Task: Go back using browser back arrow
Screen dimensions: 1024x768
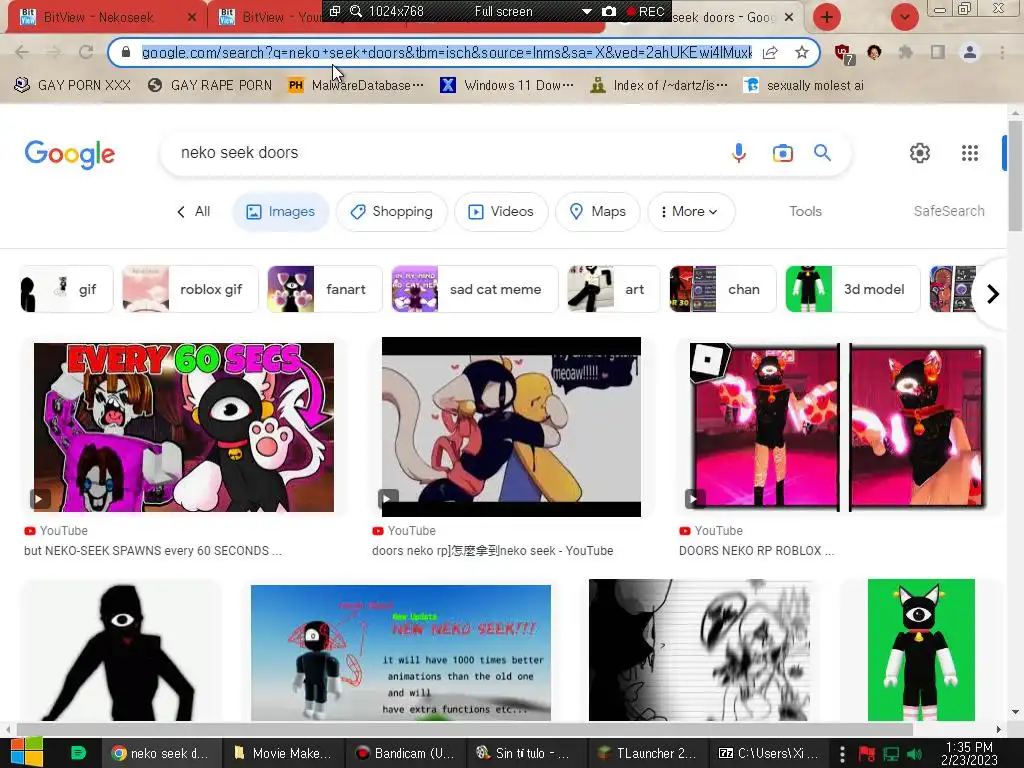Action: point(22,52)
